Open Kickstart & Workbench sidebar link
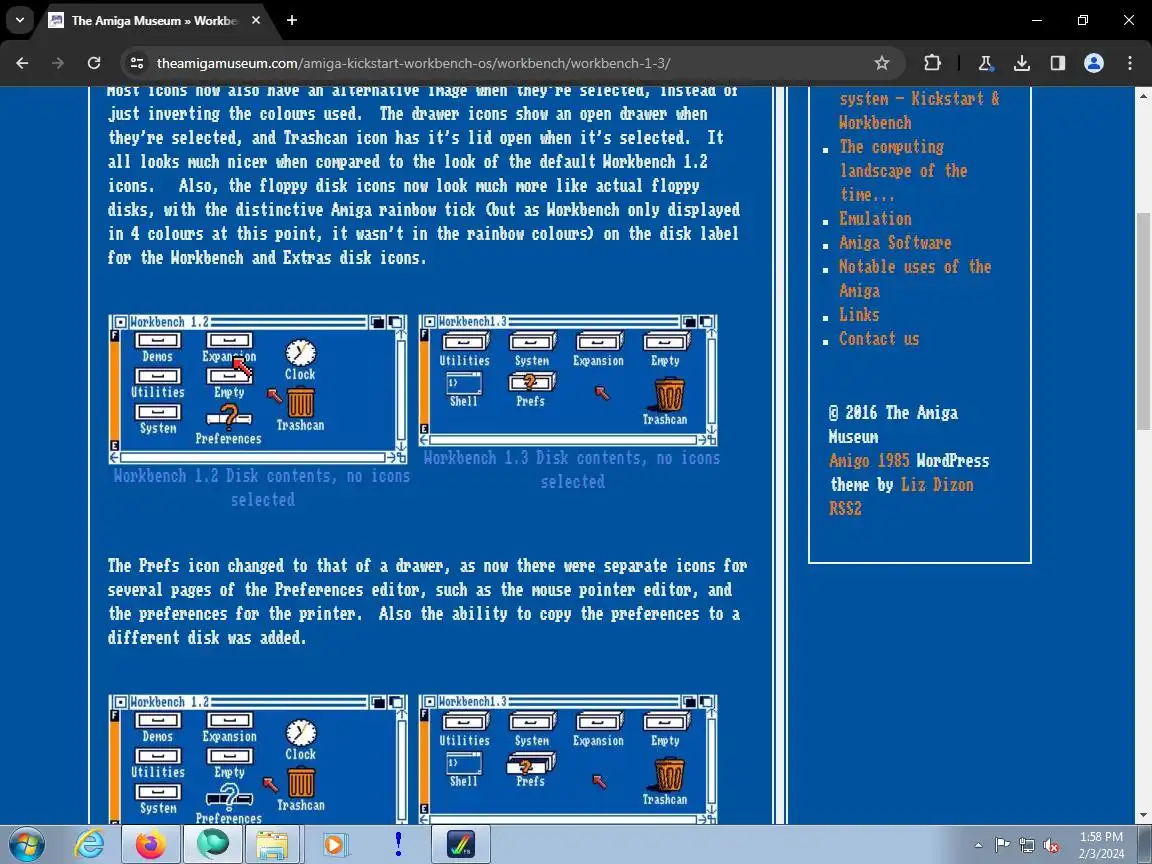1152x864 pixels. coord(919,110)
